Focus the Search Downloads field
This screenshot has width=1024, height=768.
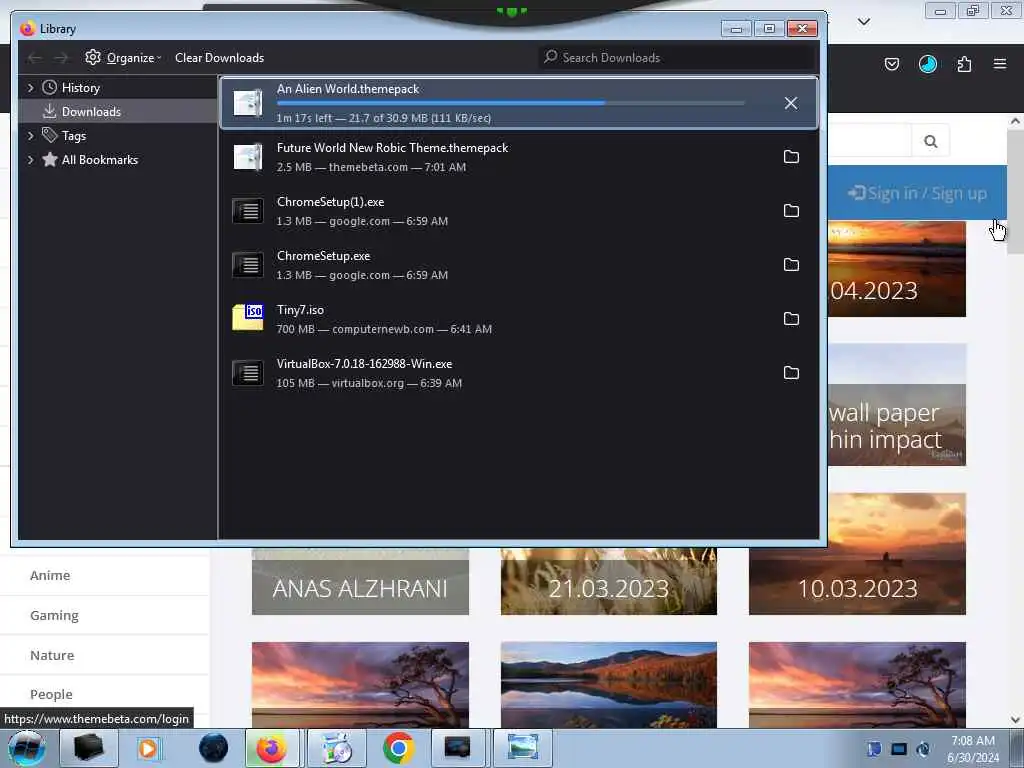[x=676, y=57]
